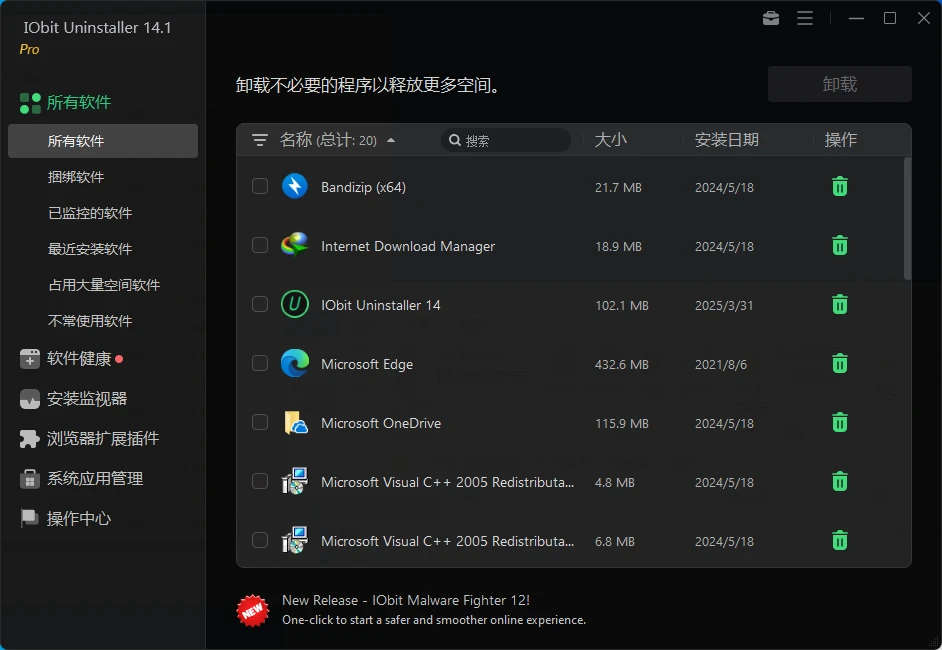Check the 6.8 MB Visual C++ 2005 checkbox

coord(260,540)
